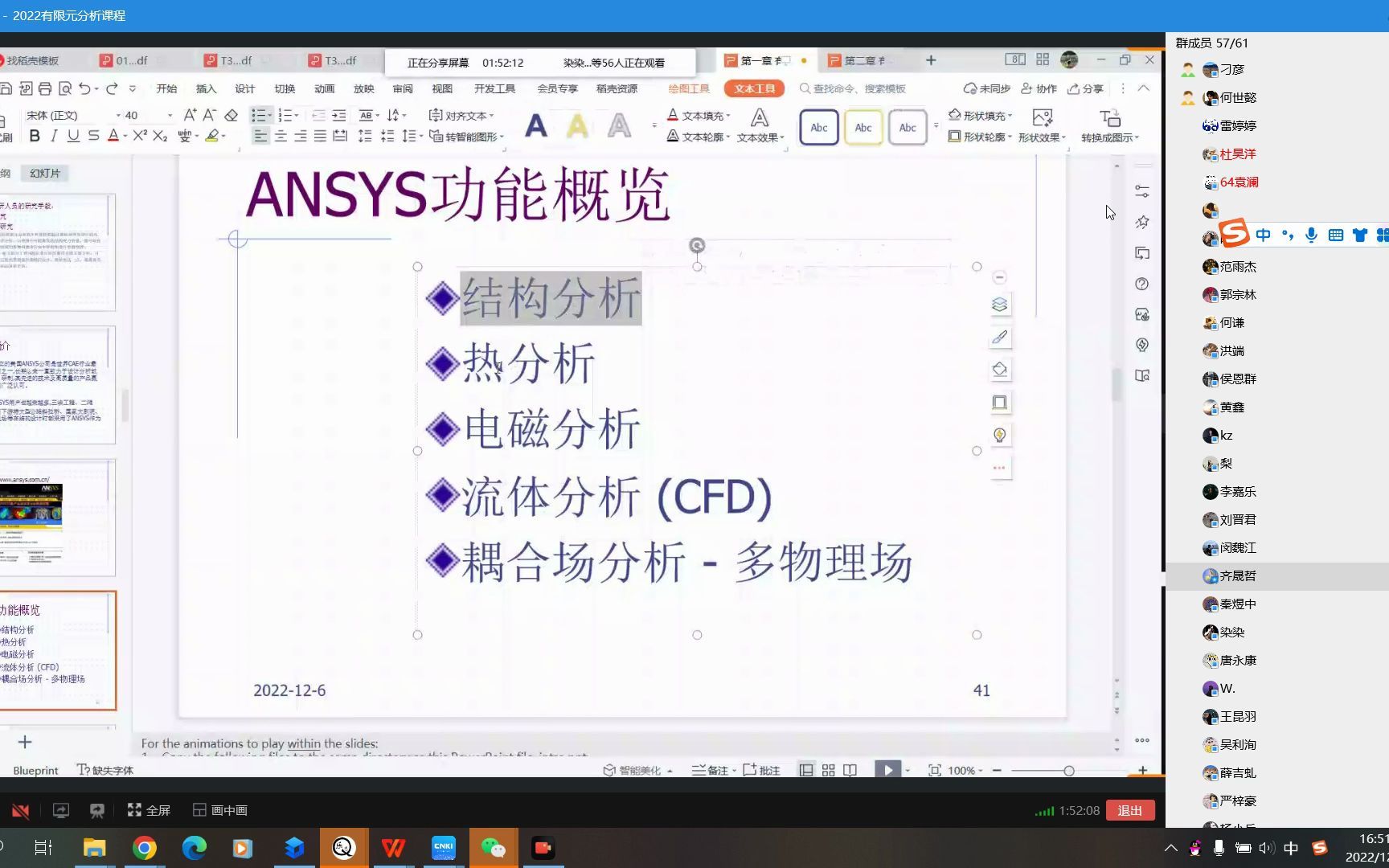The image size is (1389, 868).
Task: Click the format brush icon beside the text box
Action: (999, 338)
